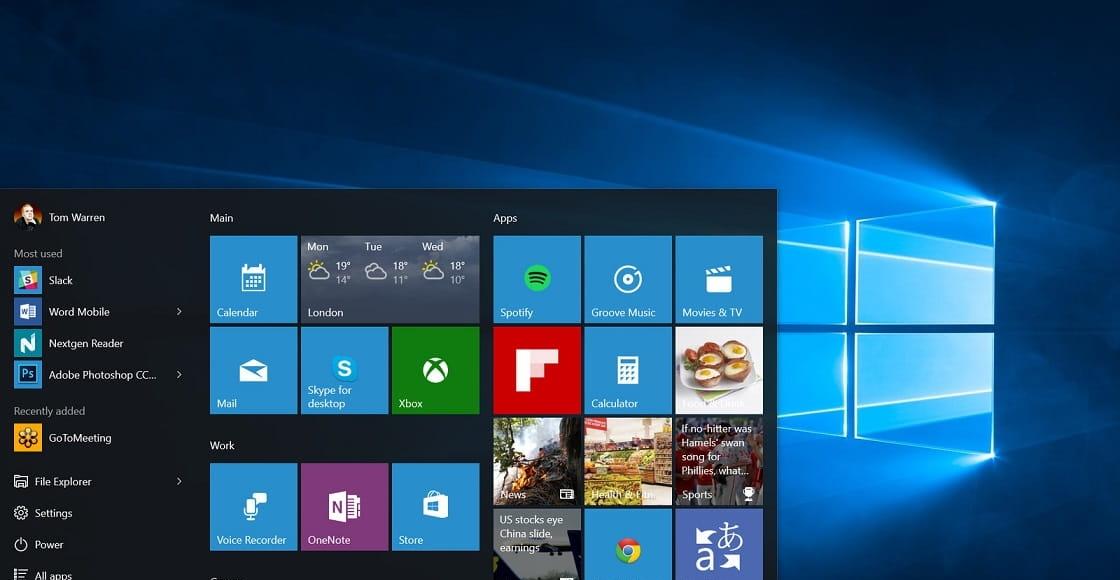Open the Groove Music tile
The image size is (1120, 580).
pyautogui.click(x=628, y=279)
